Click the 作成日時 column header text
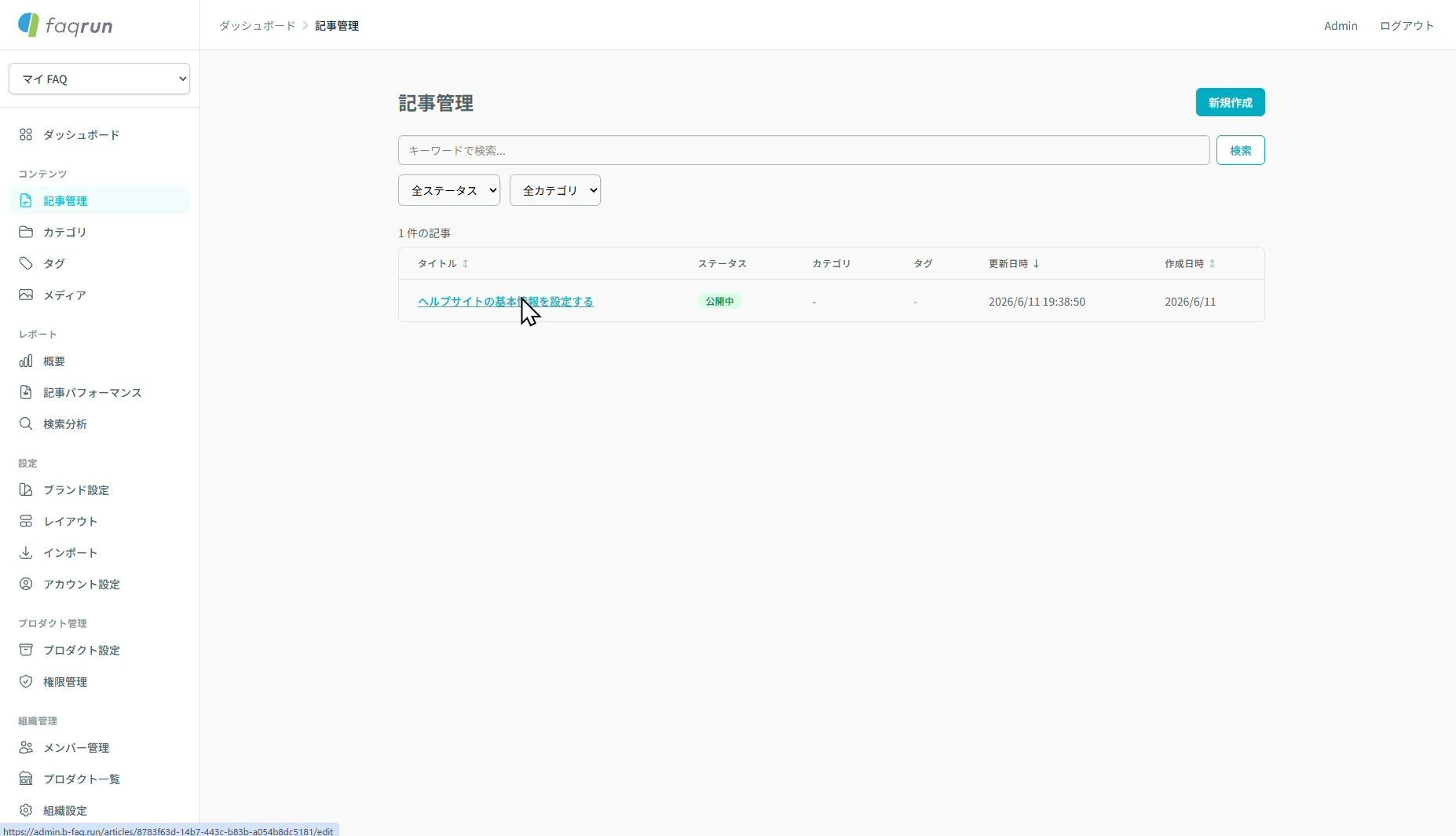 click(1184, 263)
